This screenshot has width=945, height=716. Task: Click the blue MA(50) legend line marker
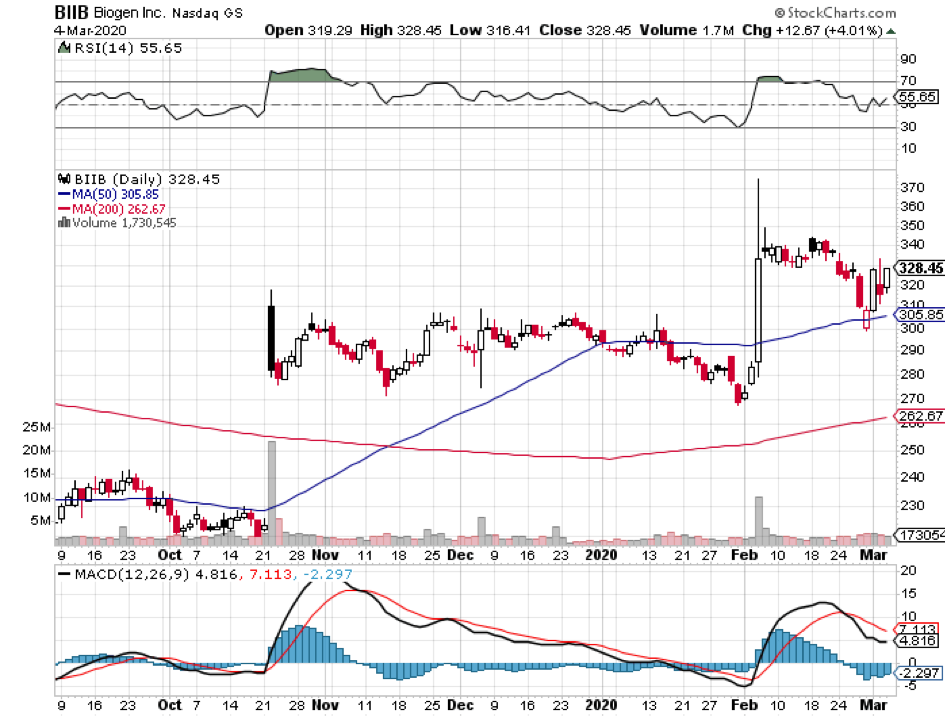65,194
